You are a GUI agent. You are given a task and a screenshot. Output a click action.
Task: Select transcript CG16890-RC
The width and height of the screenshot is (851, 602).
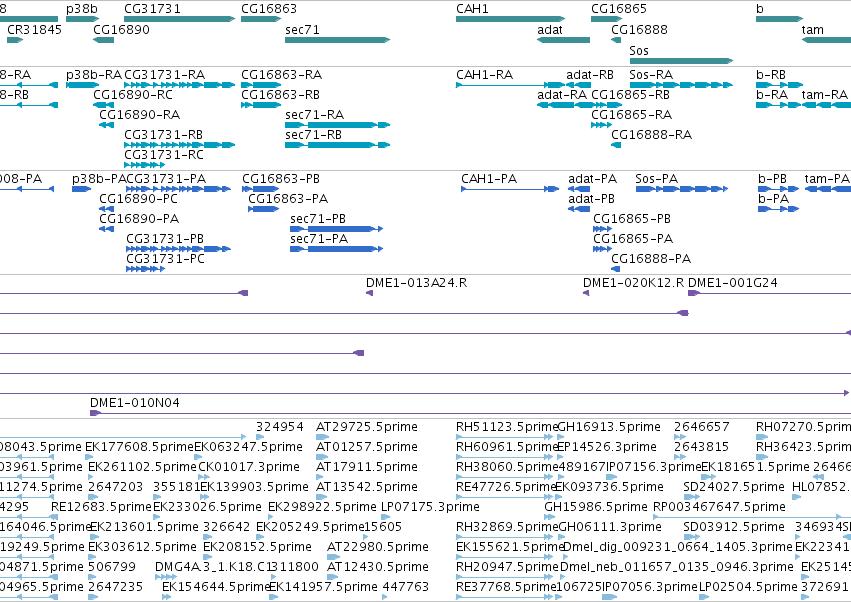(104, 105)
